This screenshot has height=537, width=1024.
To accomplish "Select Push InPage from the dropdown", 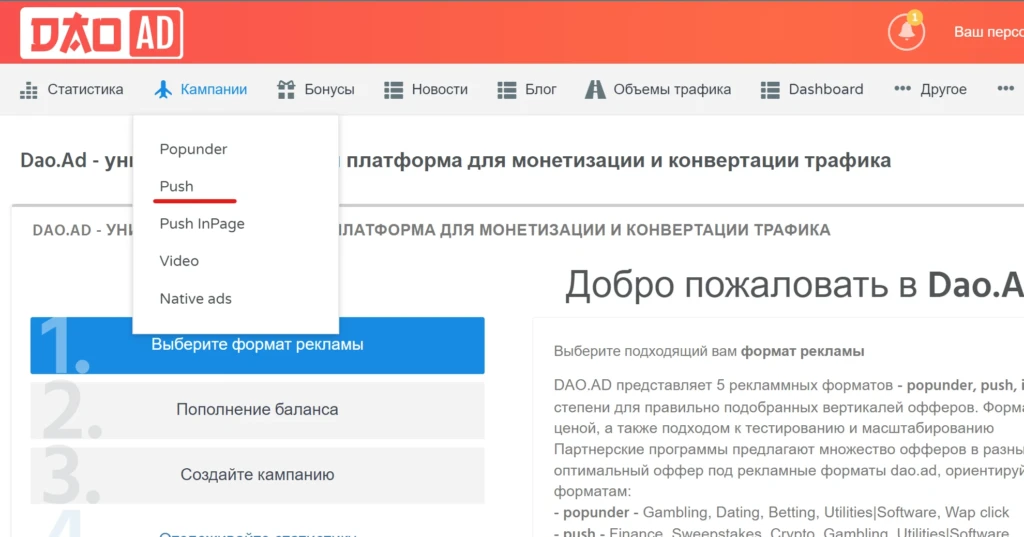I will tap(202, 224).
